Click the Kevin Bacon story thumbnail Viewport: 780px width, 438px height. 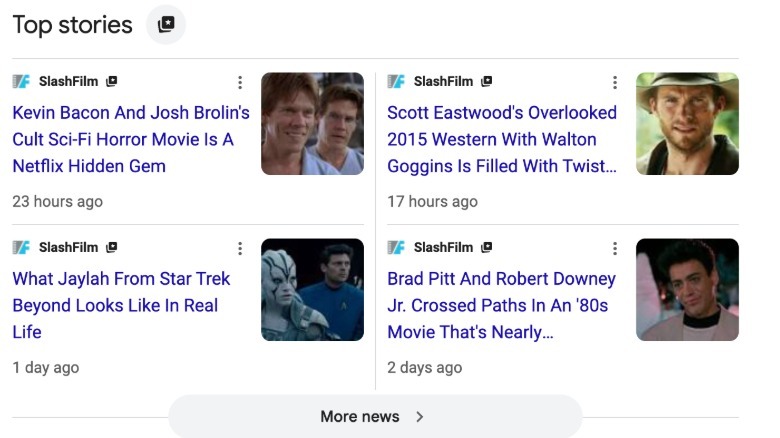tap(312, 124)
